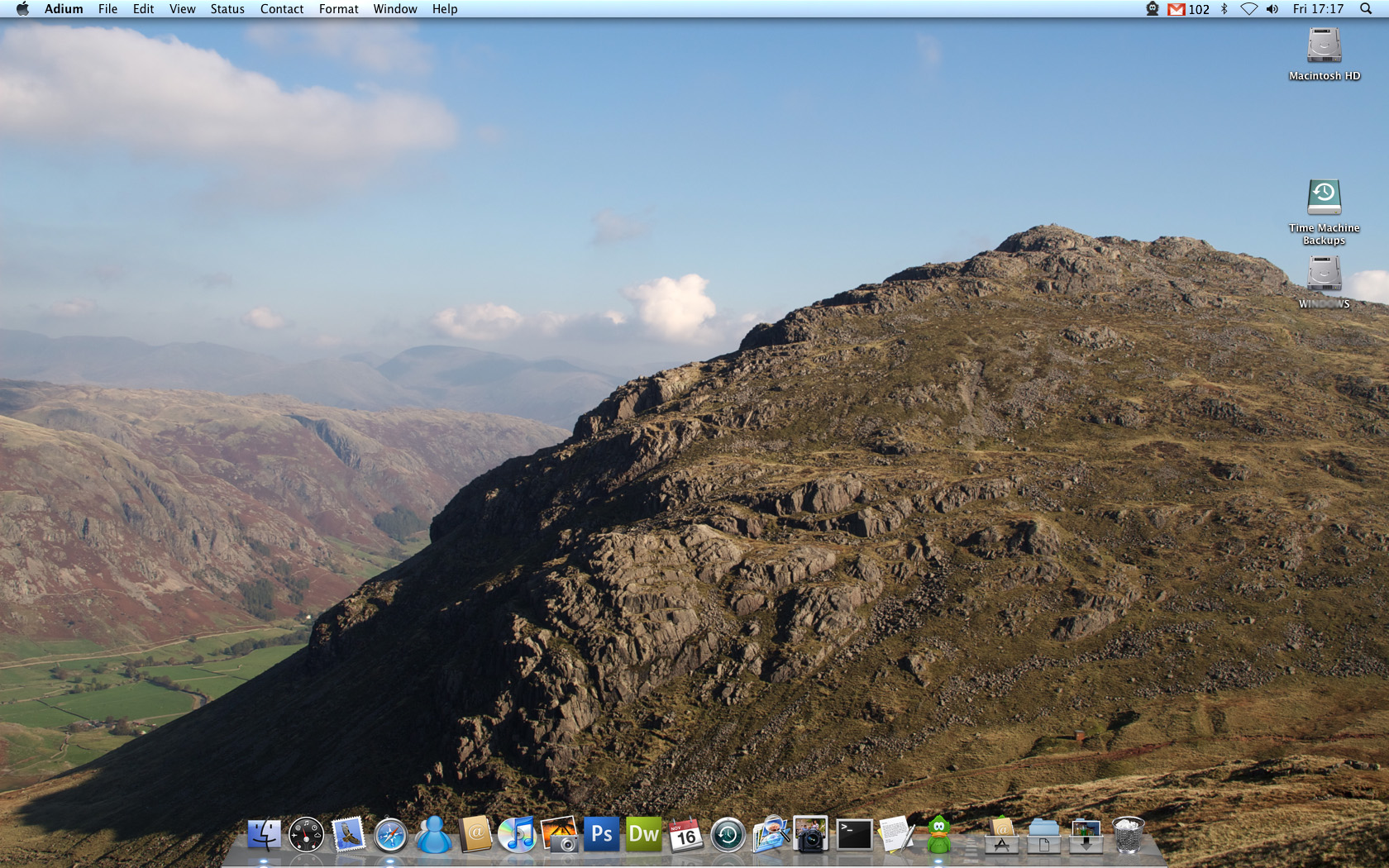Click the Adium status icon in menu bar
Screen dimensions: 1389x868
(x=1153, y=9)
